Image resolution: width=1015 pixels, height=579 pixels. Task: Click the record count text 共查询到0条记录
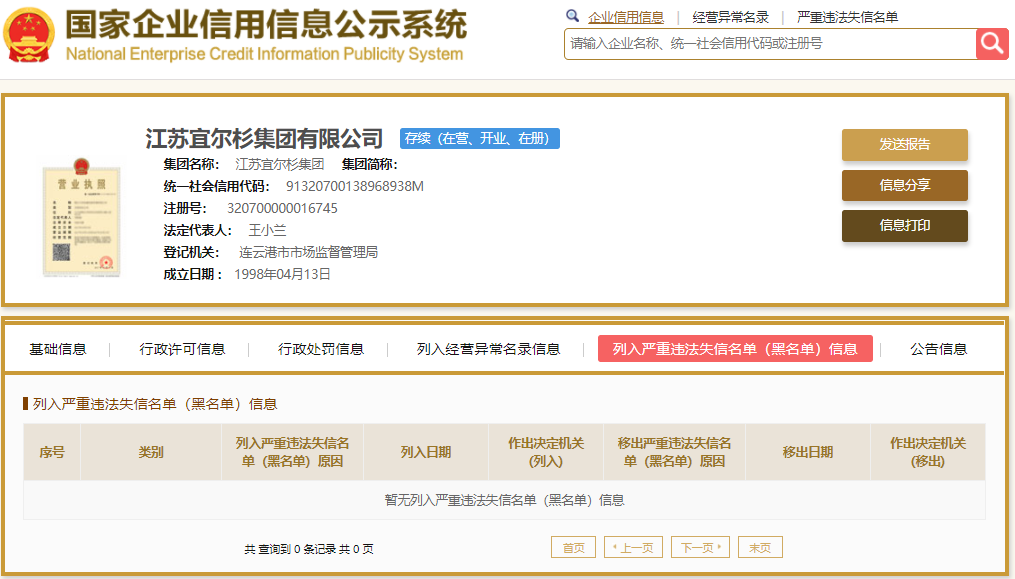289,549
